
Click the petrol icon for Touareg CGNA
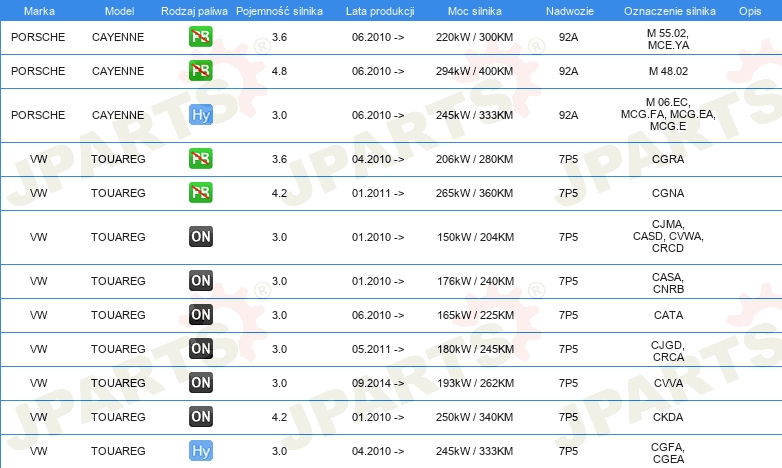click(x=200, y=193)
